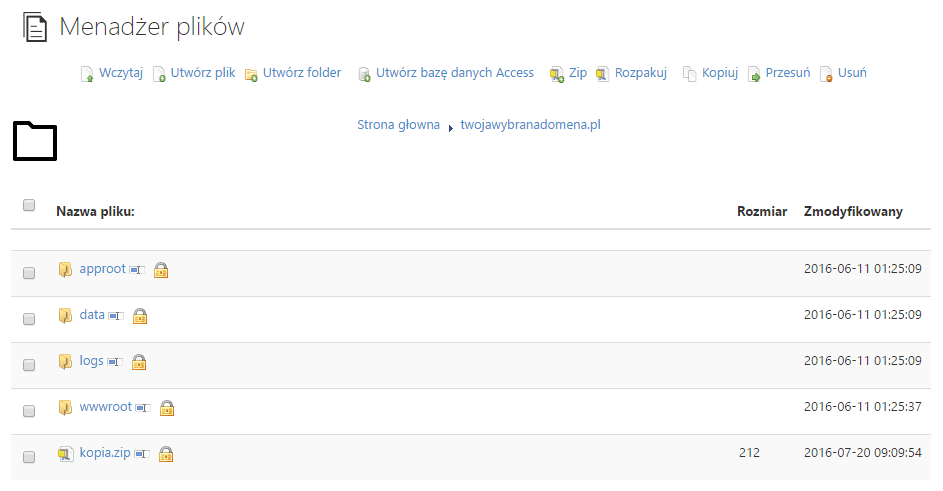This screenshot has width=943, height=491.
Task: Click the lock icon for wwwroot folder
Action: [x=167, y=408]
